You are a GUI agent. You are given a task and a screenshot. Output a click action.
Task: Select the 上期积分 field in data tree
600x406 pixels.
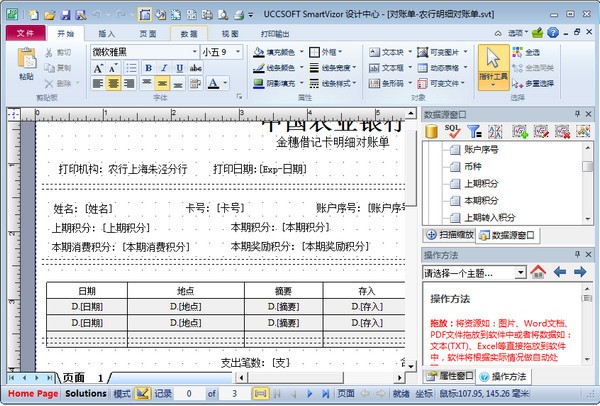481,184
